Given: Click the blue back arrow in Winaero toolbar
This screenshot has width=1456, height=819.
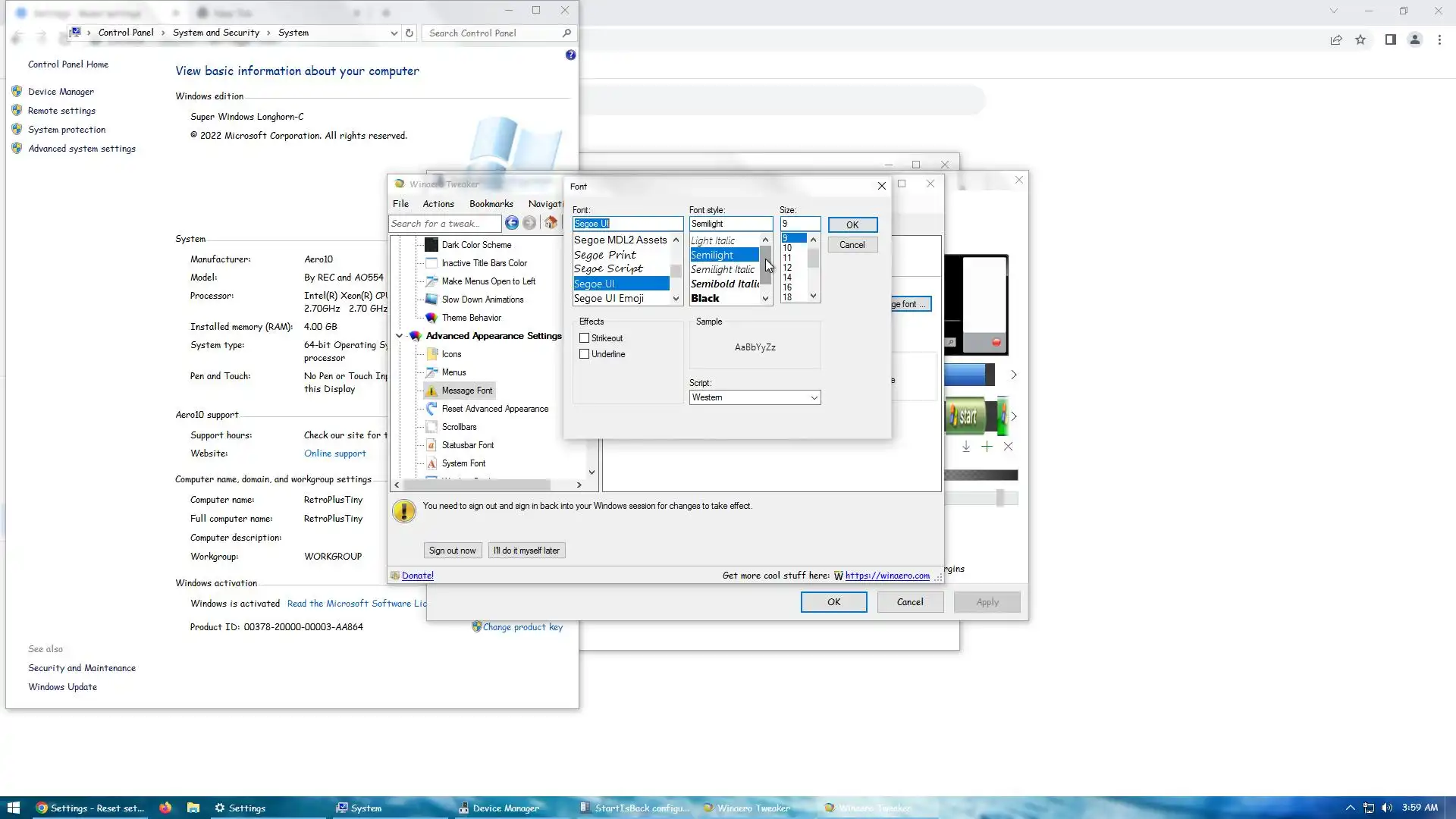Looking at the screenshot, I should click(x=512, y=223).
